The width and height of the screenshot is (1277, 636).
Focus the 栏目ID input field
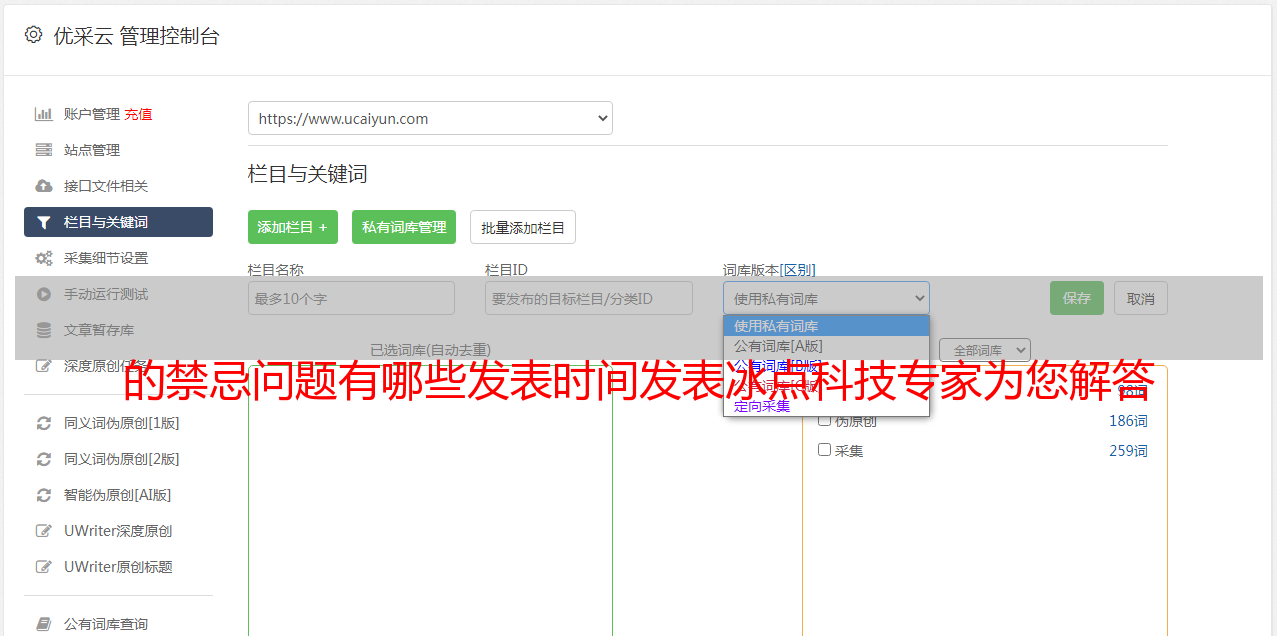coord(589,298)
